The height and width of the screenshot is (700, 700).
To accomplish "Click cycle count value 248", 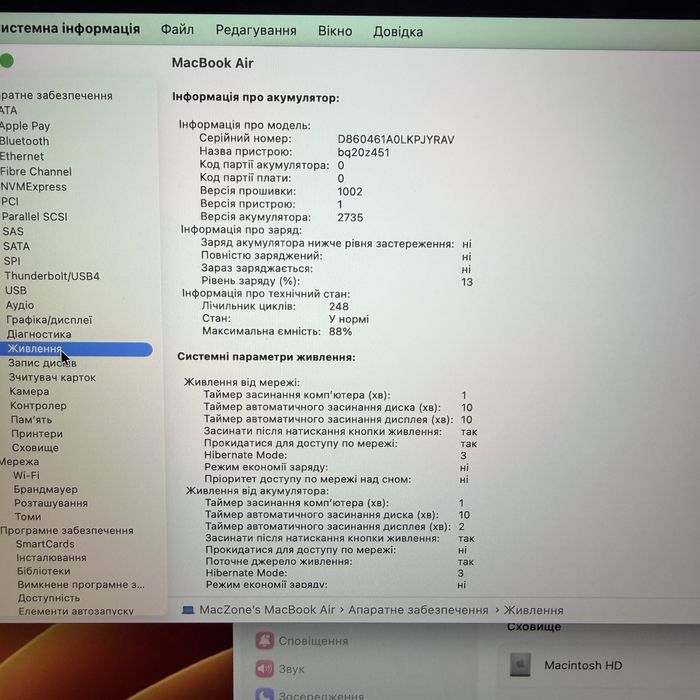I will pos(339,306).
